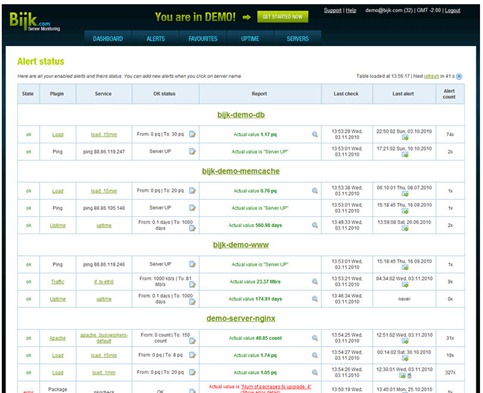This screenshot has width=483, height=393.
Task: Open last alert icon for ping 88.86.119.246
Action: (405, 267)
